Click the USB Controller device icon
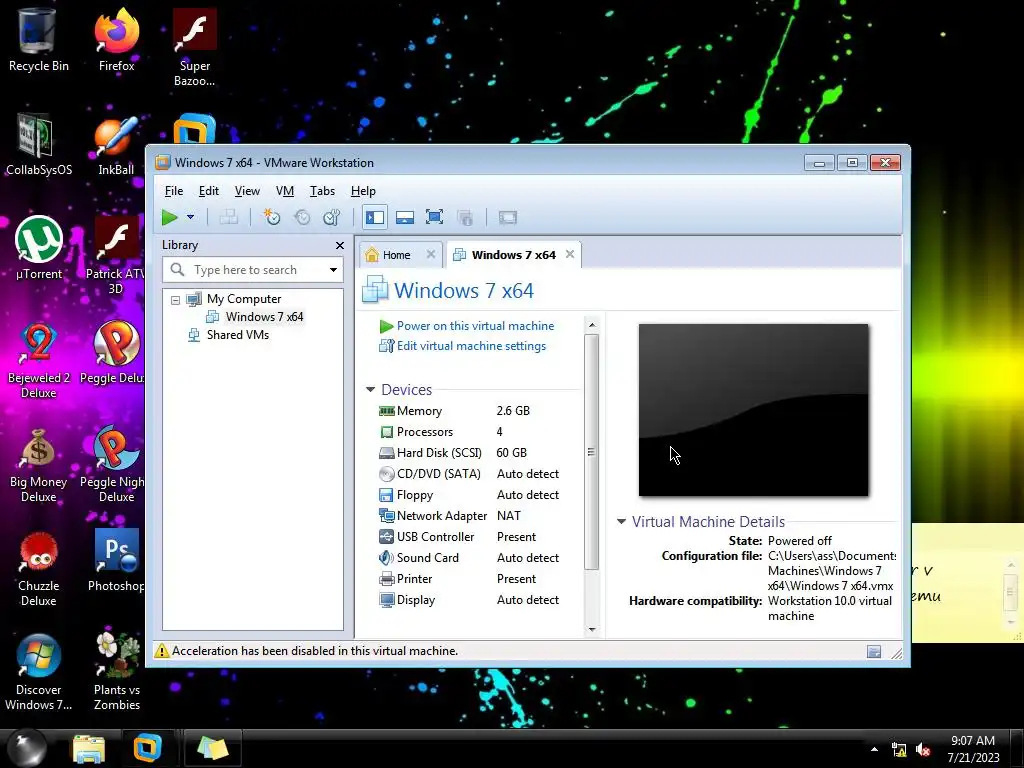 (x=387, y=537)
